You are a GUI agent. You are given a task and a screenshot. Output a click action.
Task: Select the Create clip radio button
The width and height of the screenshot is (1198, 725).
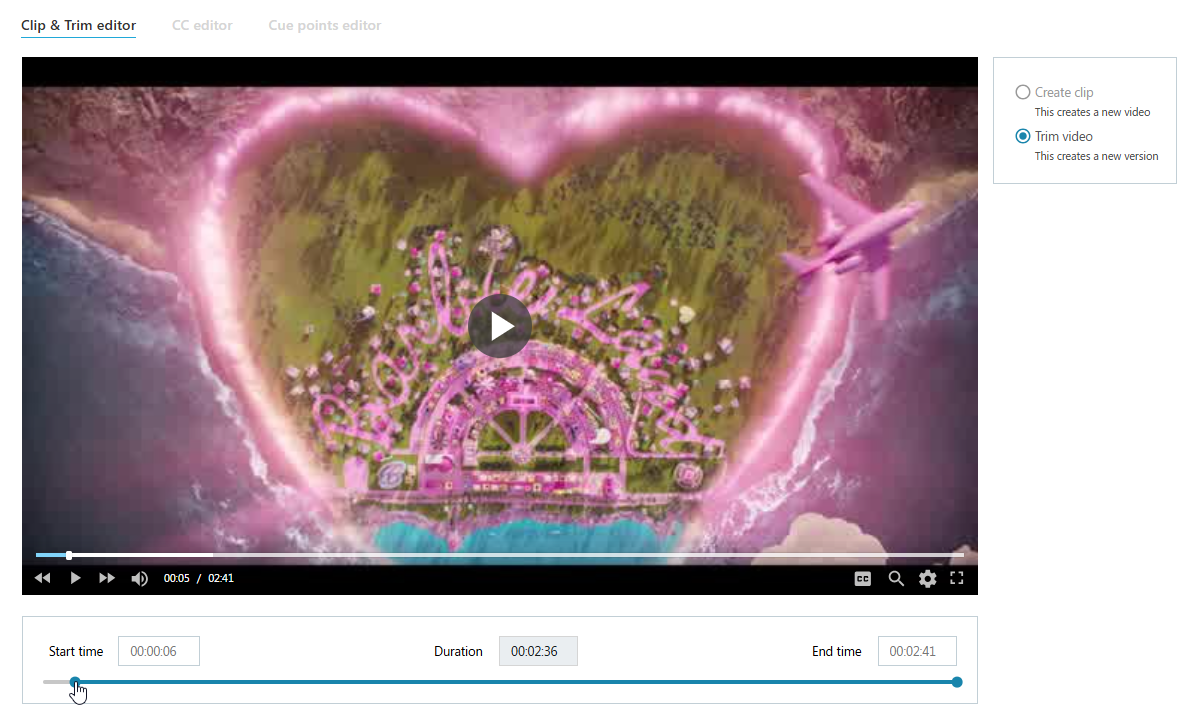1022,92
